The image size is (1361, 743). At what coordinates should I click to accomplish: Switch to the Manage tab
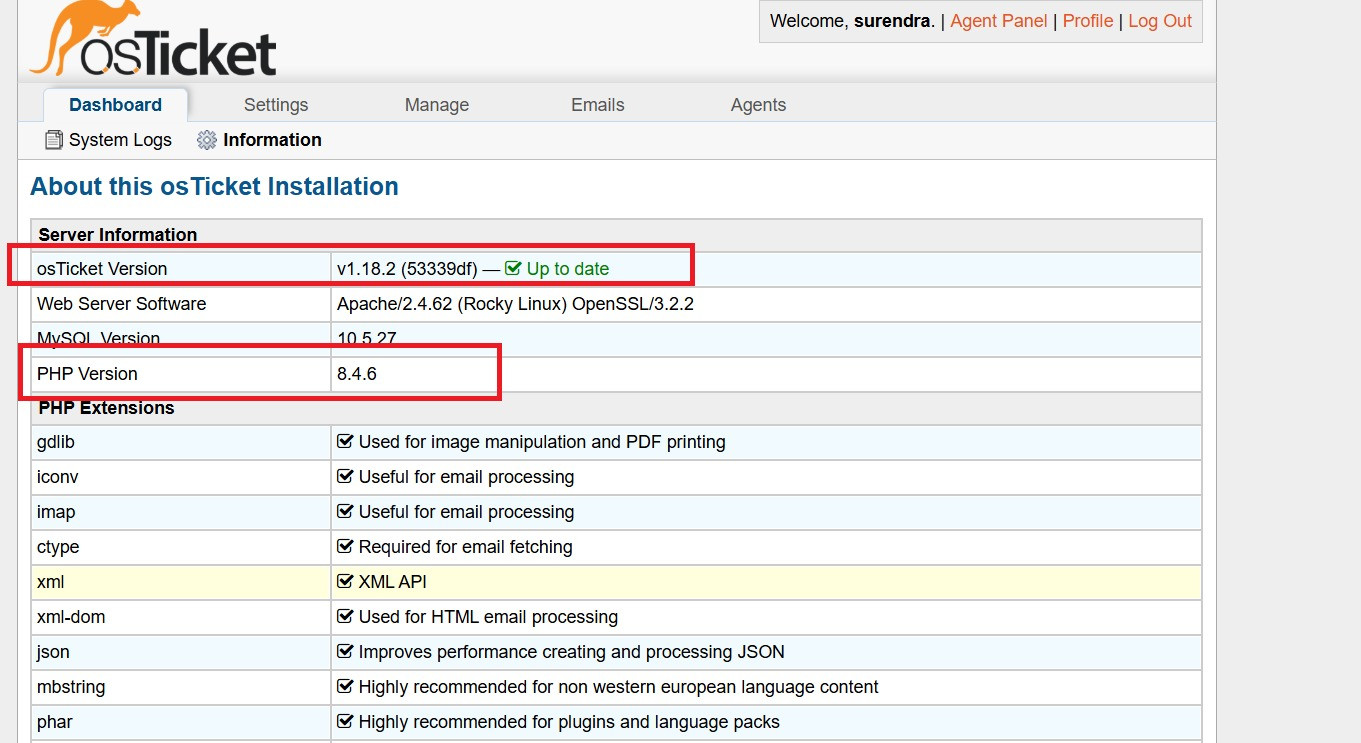pos(436,105)
